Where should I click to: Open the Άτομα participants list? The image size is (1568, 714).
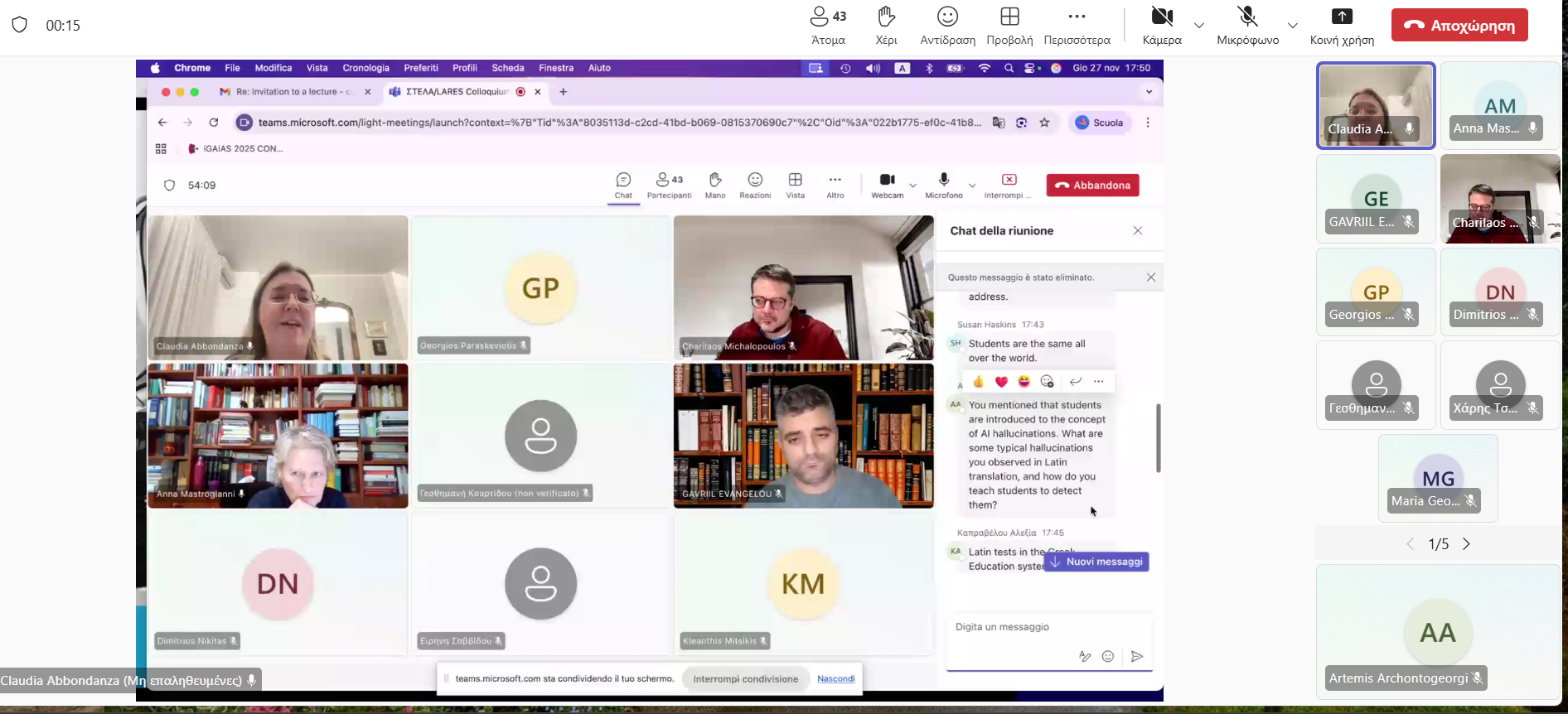[x=828, y=26]
